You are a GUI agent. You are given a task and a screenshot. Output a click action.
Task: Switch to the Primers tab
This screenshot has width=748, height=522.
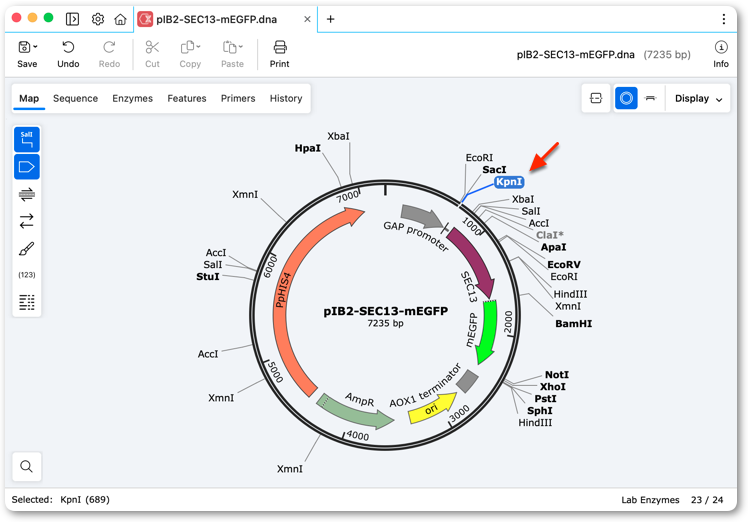[x=238, y=98]
